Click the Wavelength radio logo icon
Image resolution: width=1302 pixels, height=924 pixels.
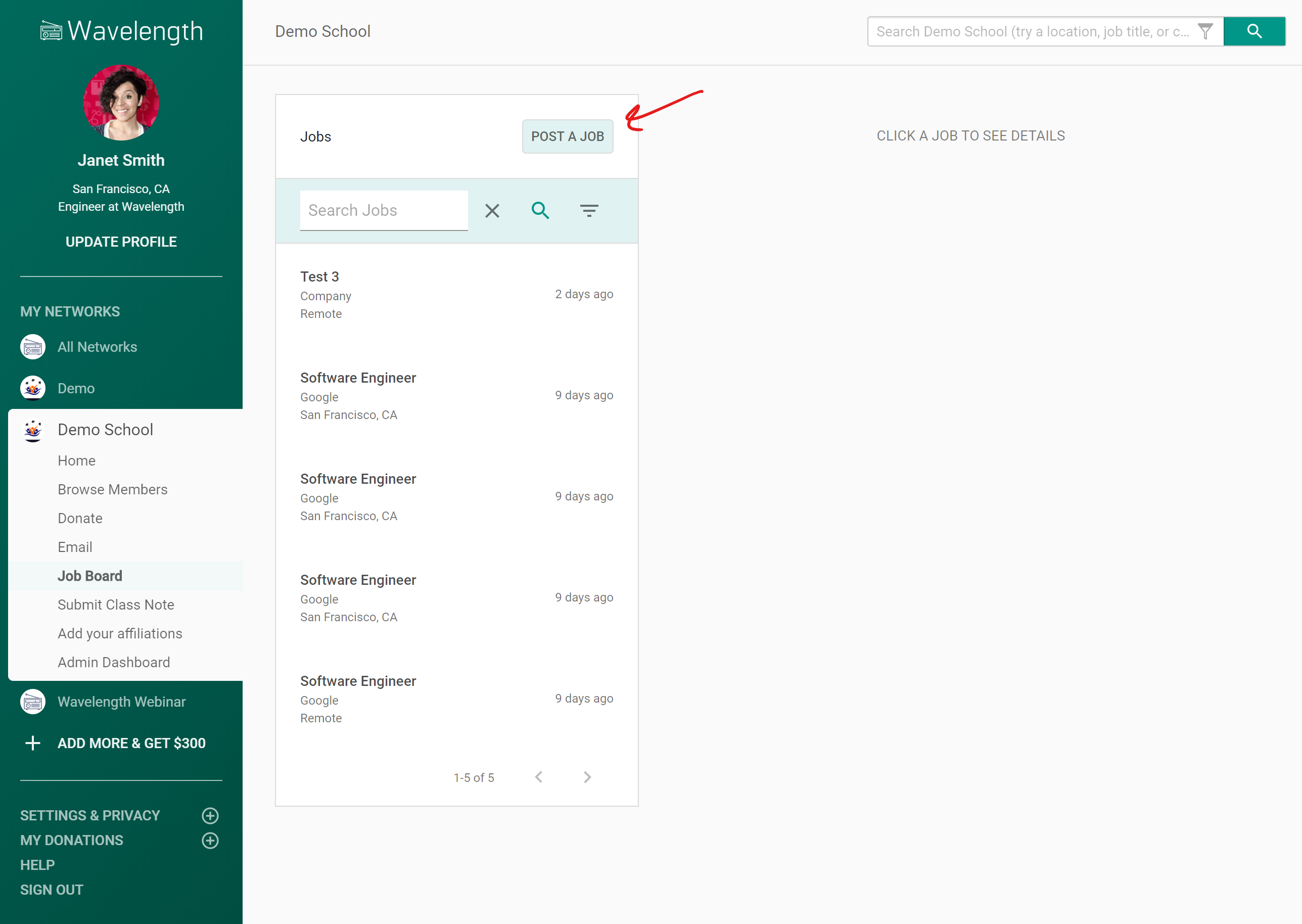point(51,31)
